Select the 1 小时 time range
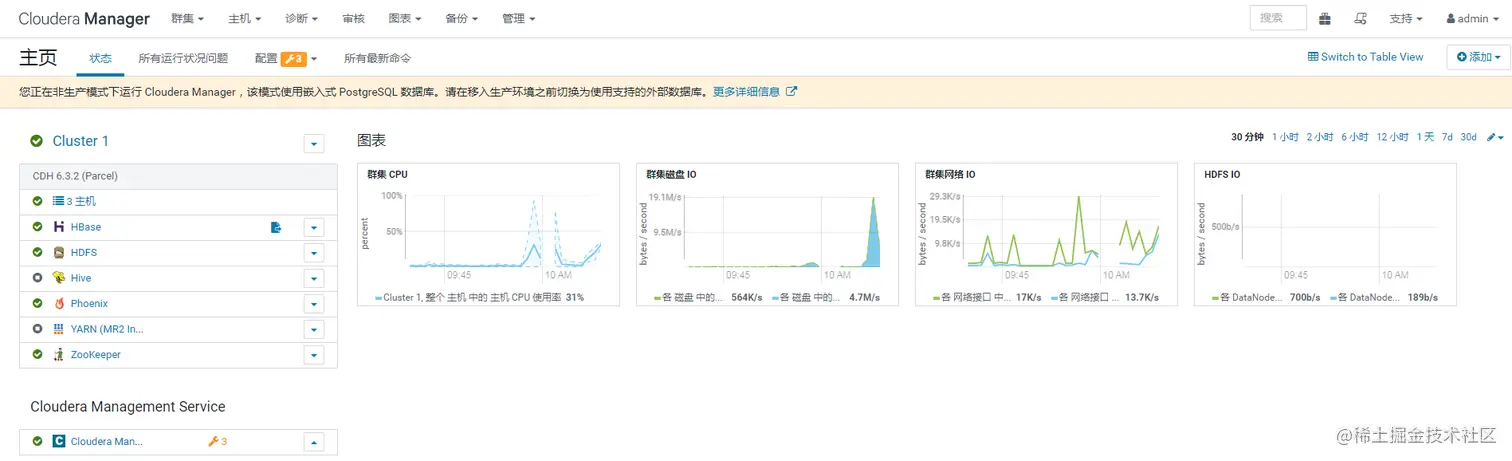 click(x=1285, y=137)
